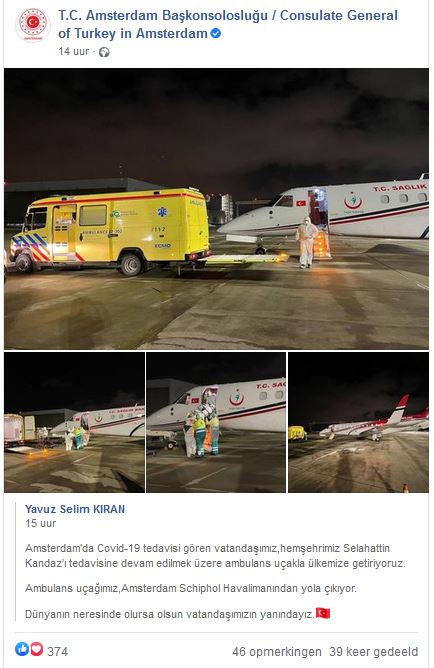The height and width of the screenshot is (668, 434).
Task: Open the 14 uur post timestamp
Action: 74,52
